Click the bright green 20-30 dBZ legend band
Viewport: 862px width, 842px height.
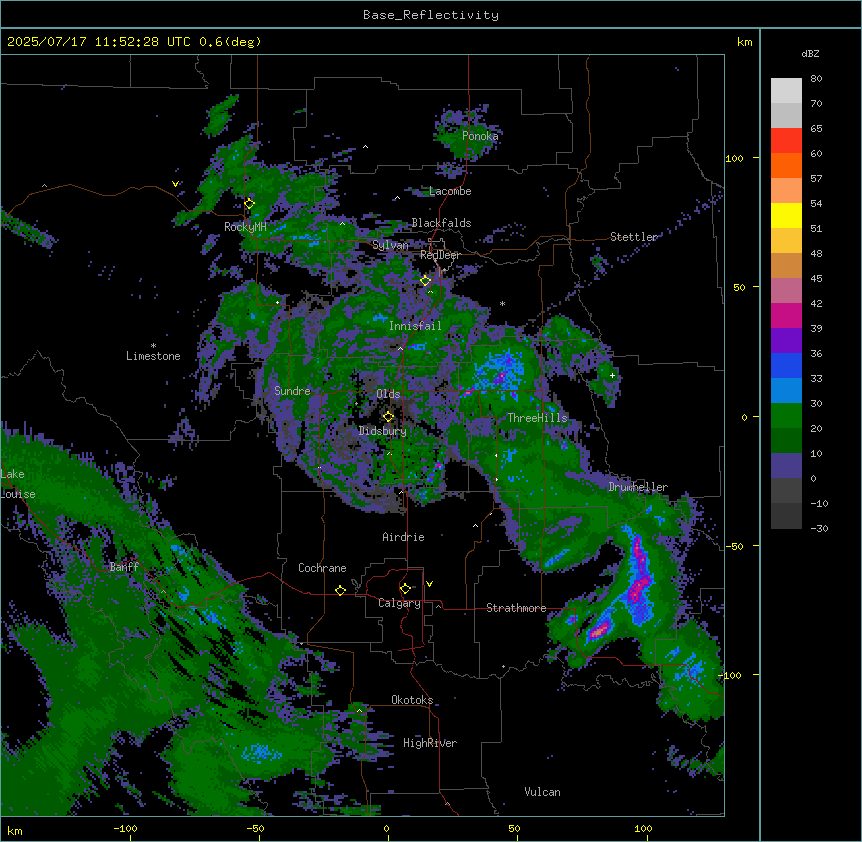pos(786,416)
